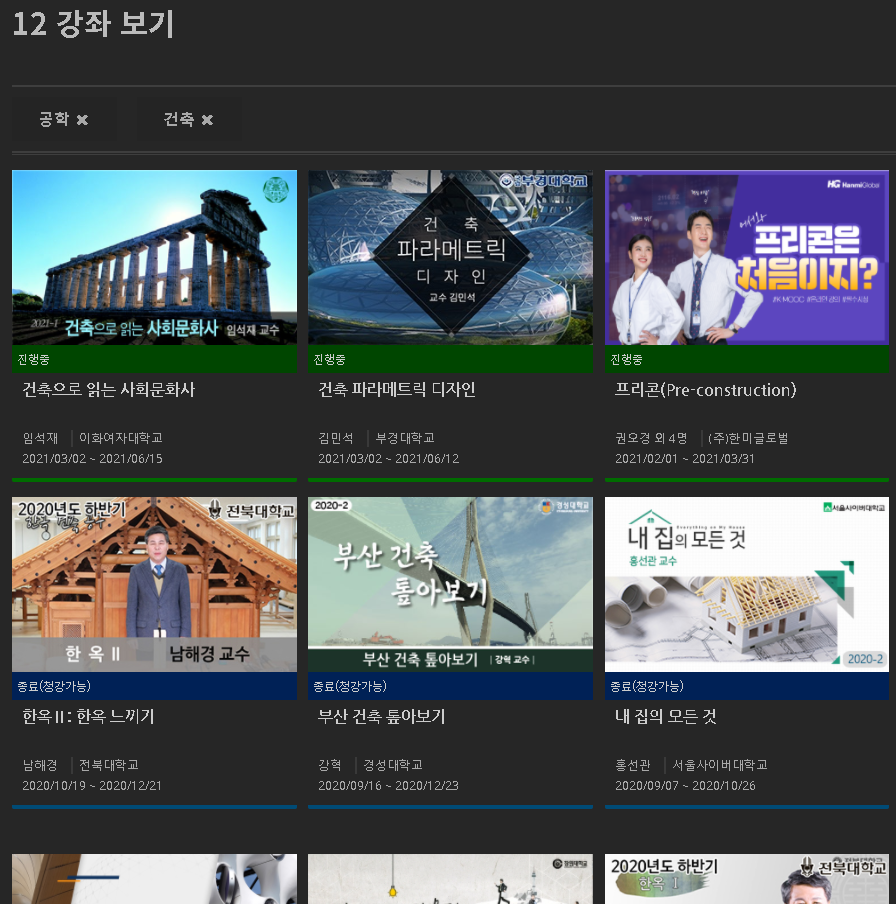The height and width of the screenshot is (904, 896).
Task: Click instructor name 남해경 below 한옥 II
Action: click(40, 765)
